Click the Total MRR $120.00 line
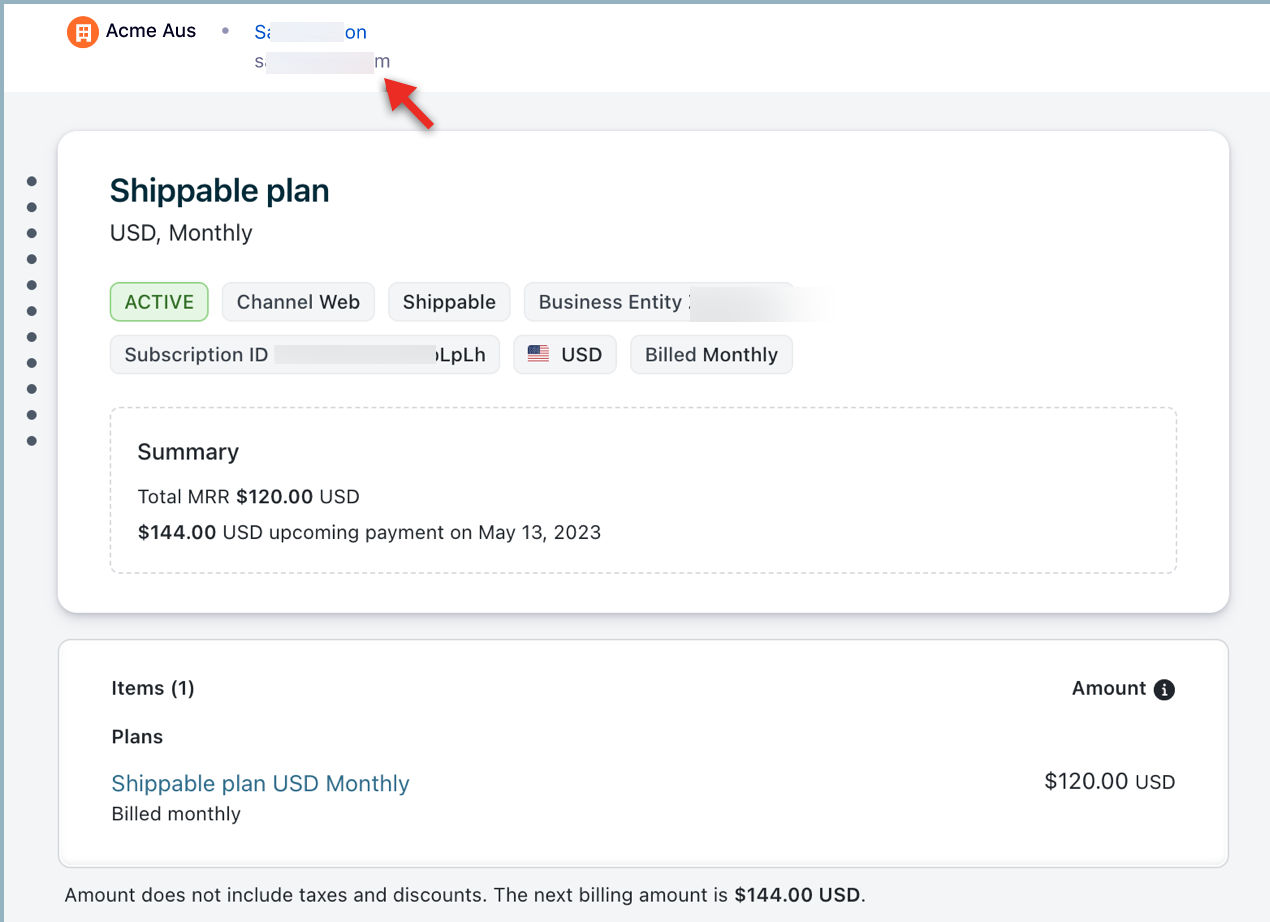This screenshot has width=1270, height=922. pyautogui.click(x=248, y=496)
